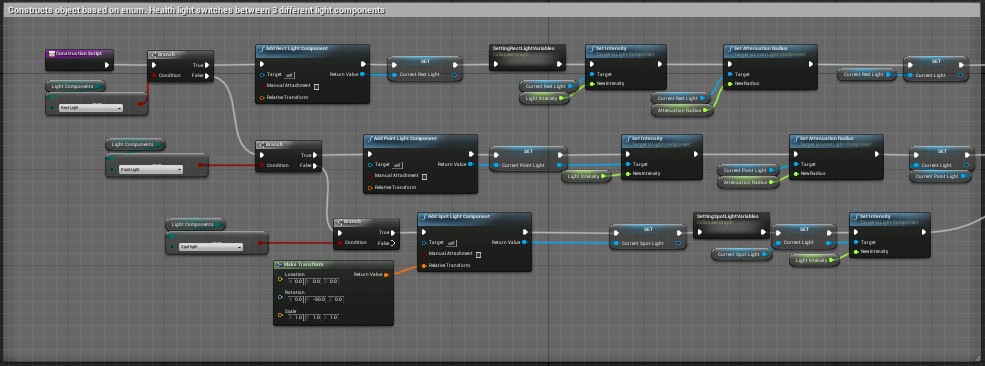Open the Point Light enum dropdown
The image size is (985, 366).
click(151, 170)
